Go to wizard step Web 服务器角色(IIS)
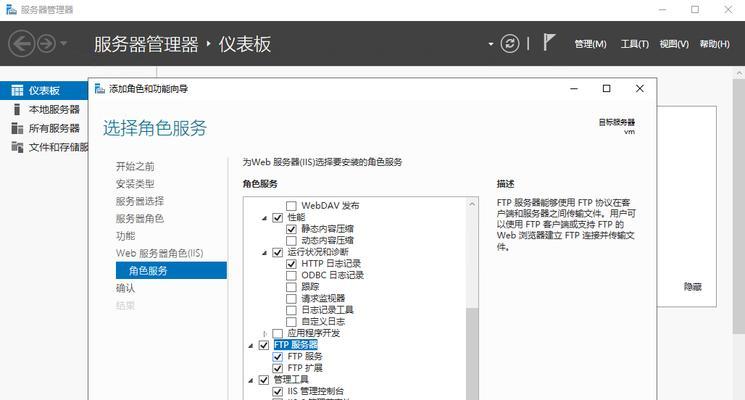Image resolution: width=745 pixels, height=400 pixels. (x=160, y=253)
